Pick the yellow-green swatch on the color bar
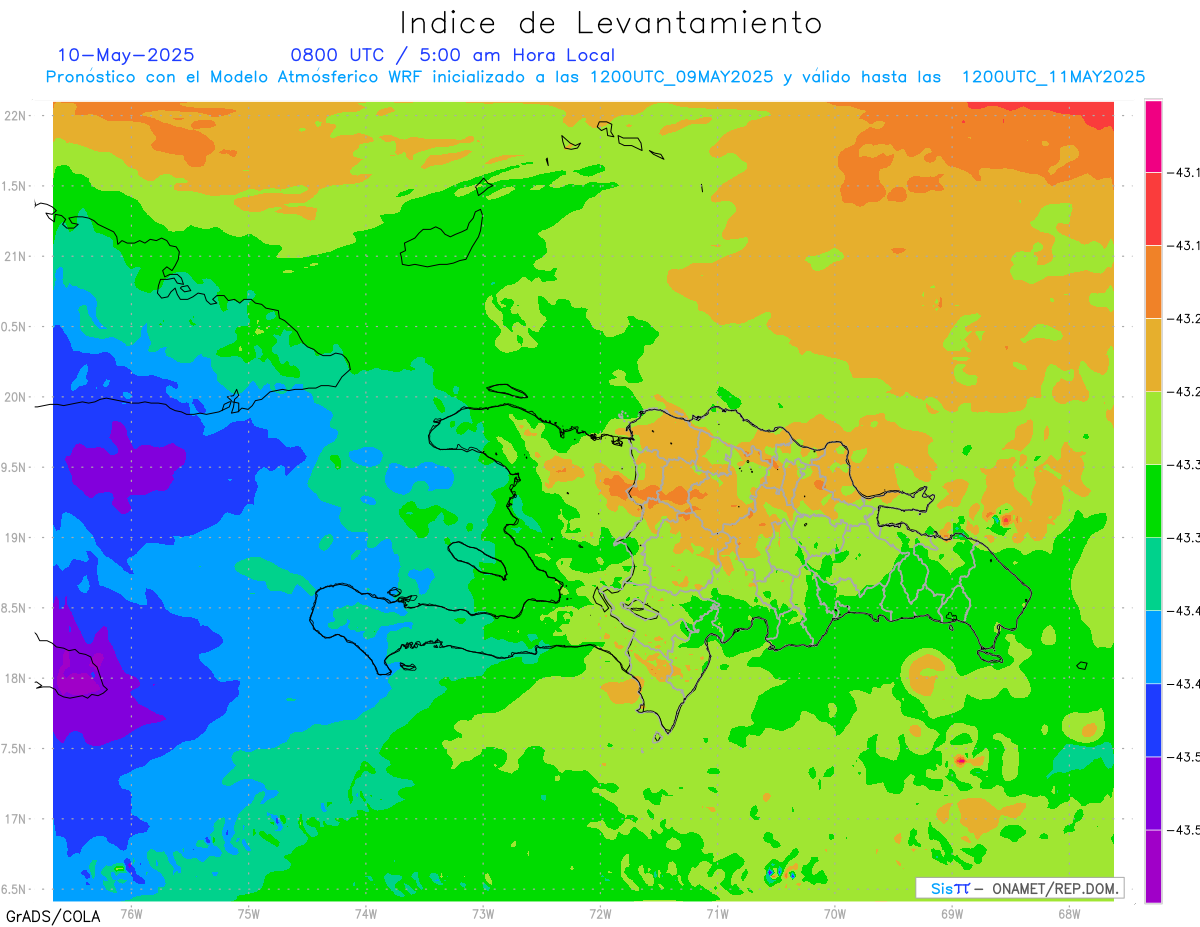 coord(1153,428)
